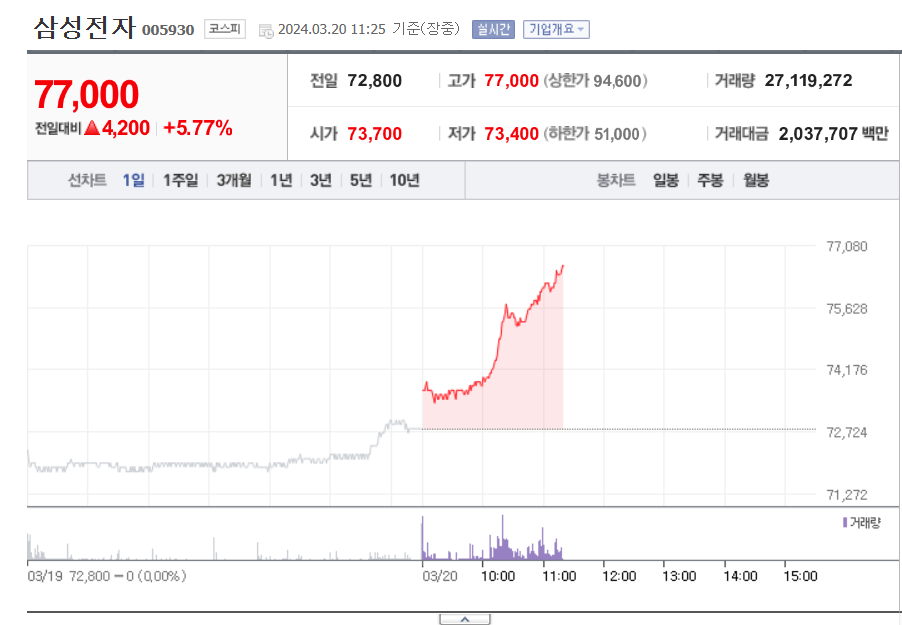Screen dimensions: 902x625
Task: Show the 3개월 line chart
Action: point(237,180)
